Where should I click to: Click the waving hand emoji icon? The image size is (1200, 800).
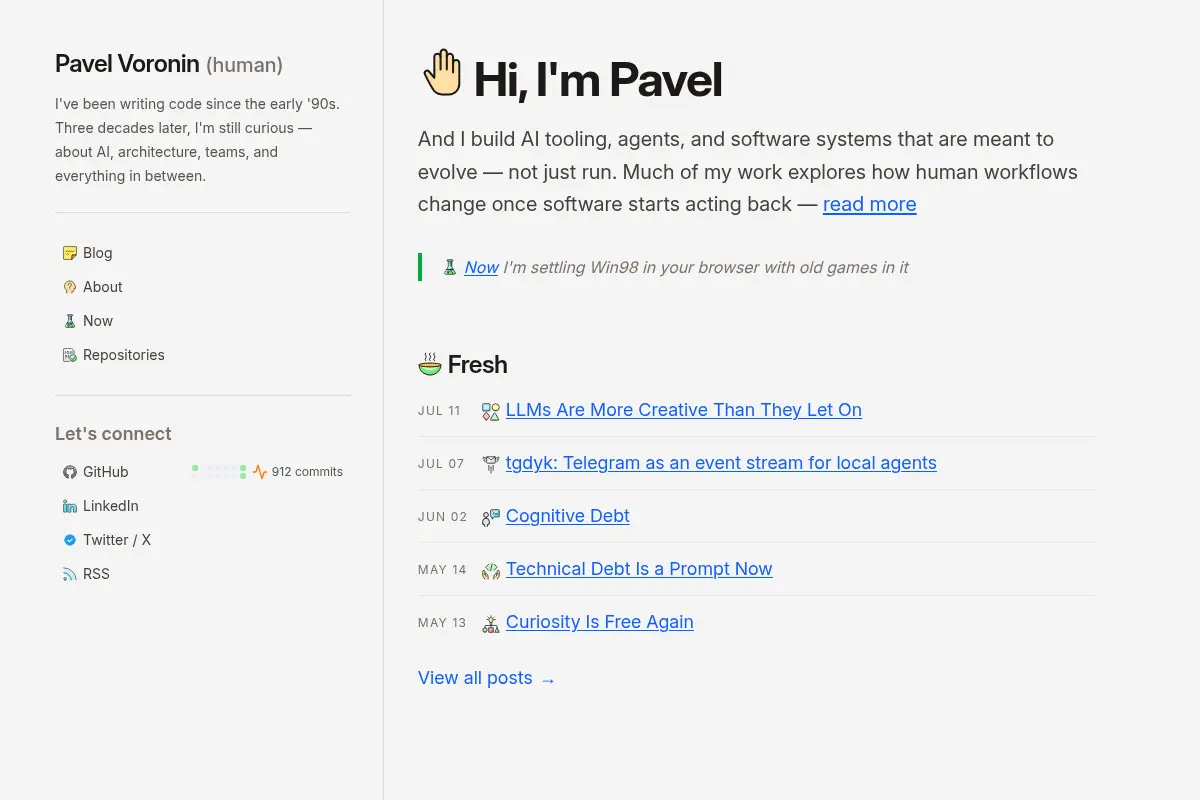coord(442,73)
